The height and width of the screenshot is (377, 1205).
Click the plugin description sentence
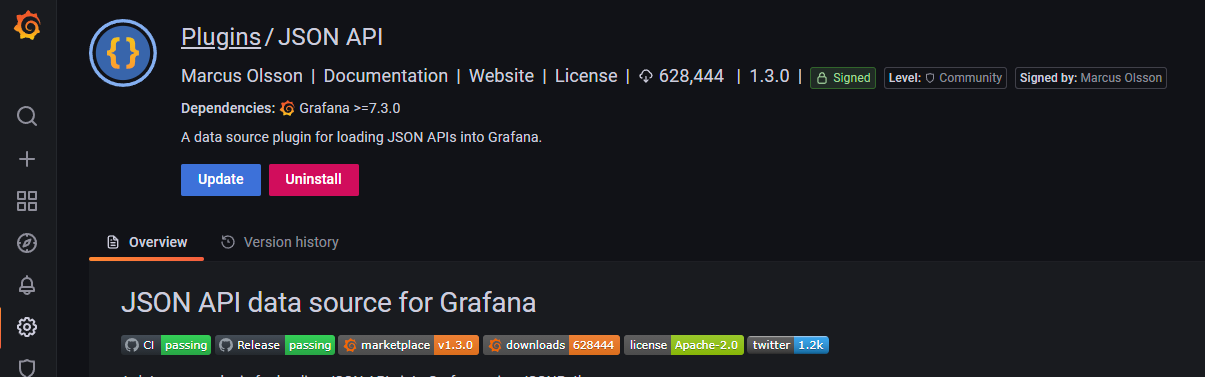point(361,137)
